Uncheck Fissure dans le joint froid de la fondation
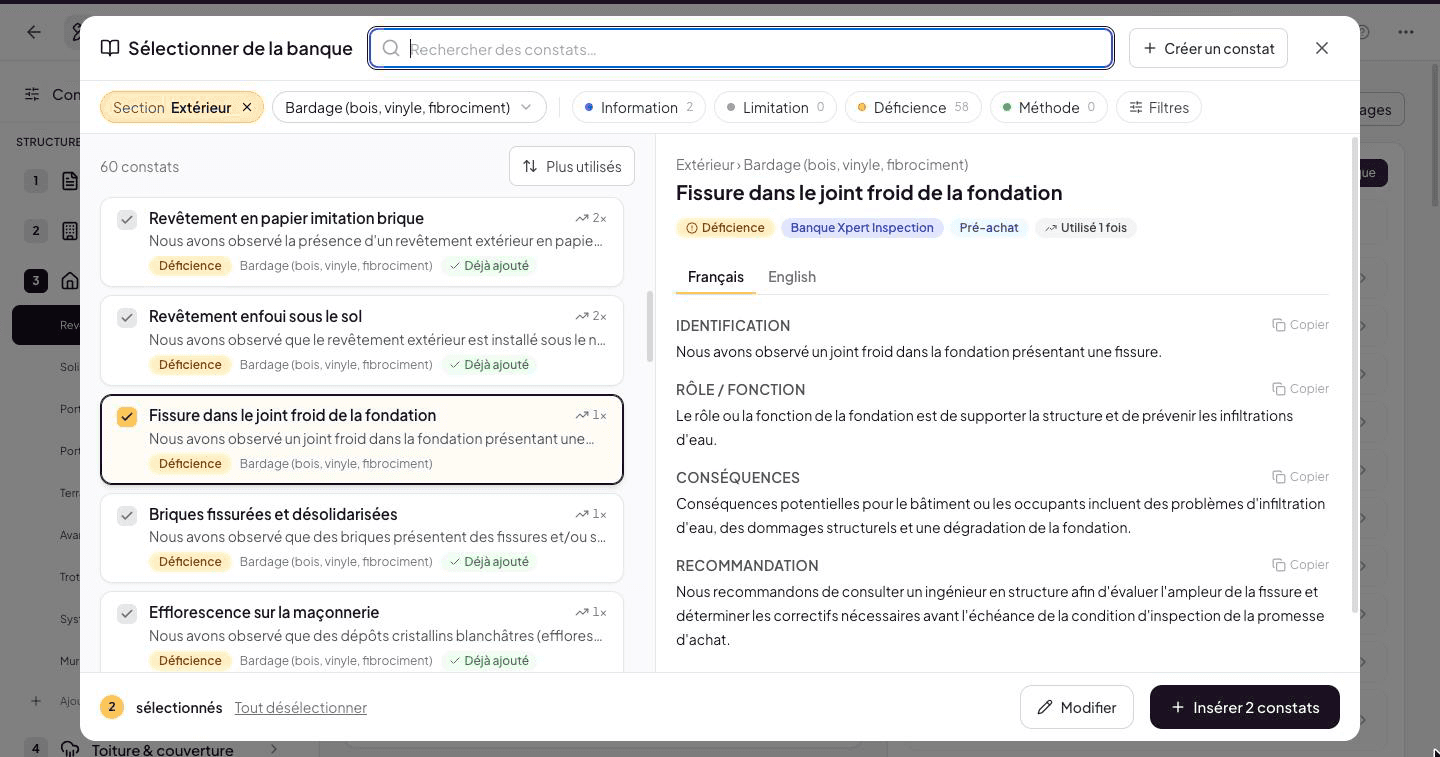The height and width of the screenshot is (757, 1440). (127, 416)
